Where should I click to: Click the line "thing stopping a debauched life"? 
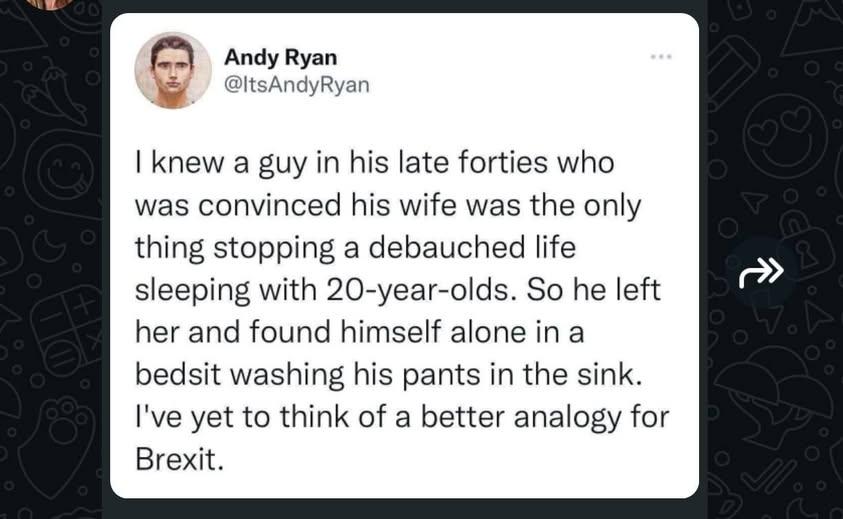click(x=355, y=246)
